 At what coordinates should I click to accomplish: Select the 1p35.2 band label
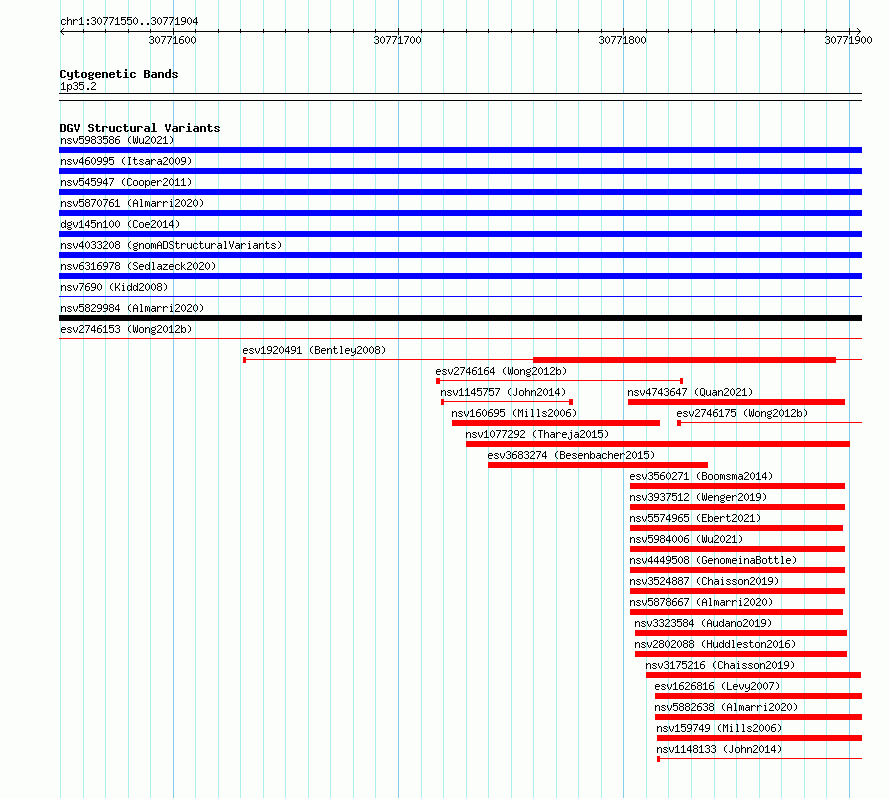pos(78,86)
